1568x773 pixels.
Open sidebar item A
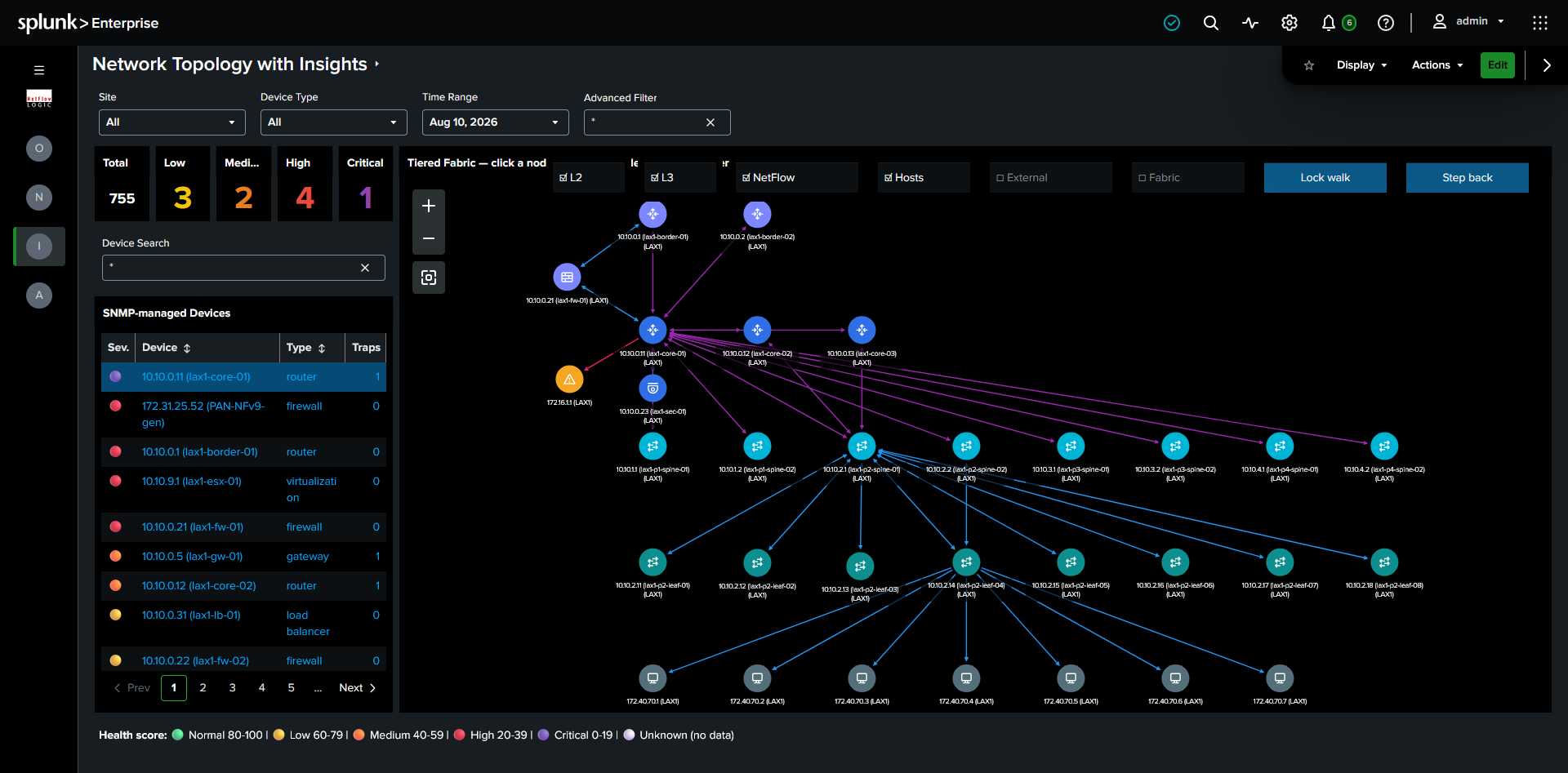tap(39, 295)
